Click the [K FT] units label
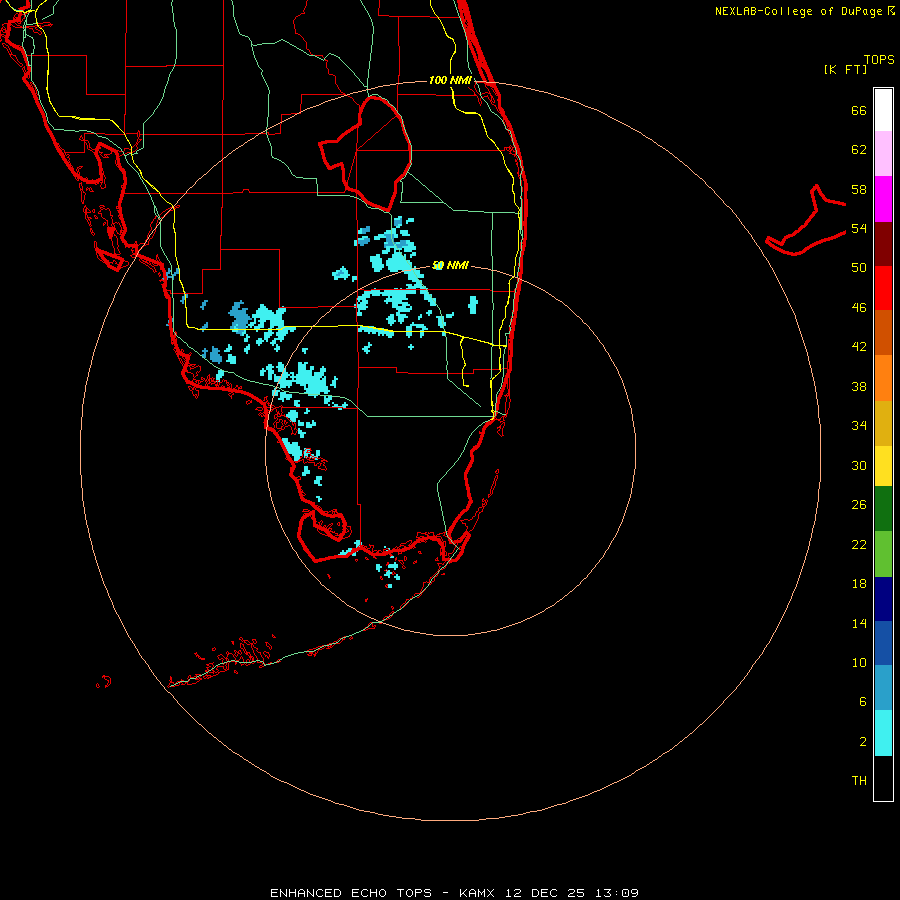This screenshot has width=900, height=900. click(x=845, y=70)
